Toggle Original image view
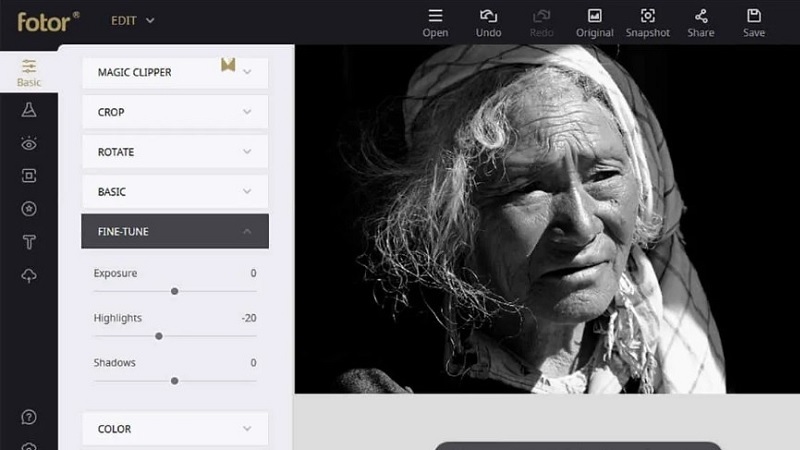Screen dimensions: 800x450 click(x=595, y=22)
